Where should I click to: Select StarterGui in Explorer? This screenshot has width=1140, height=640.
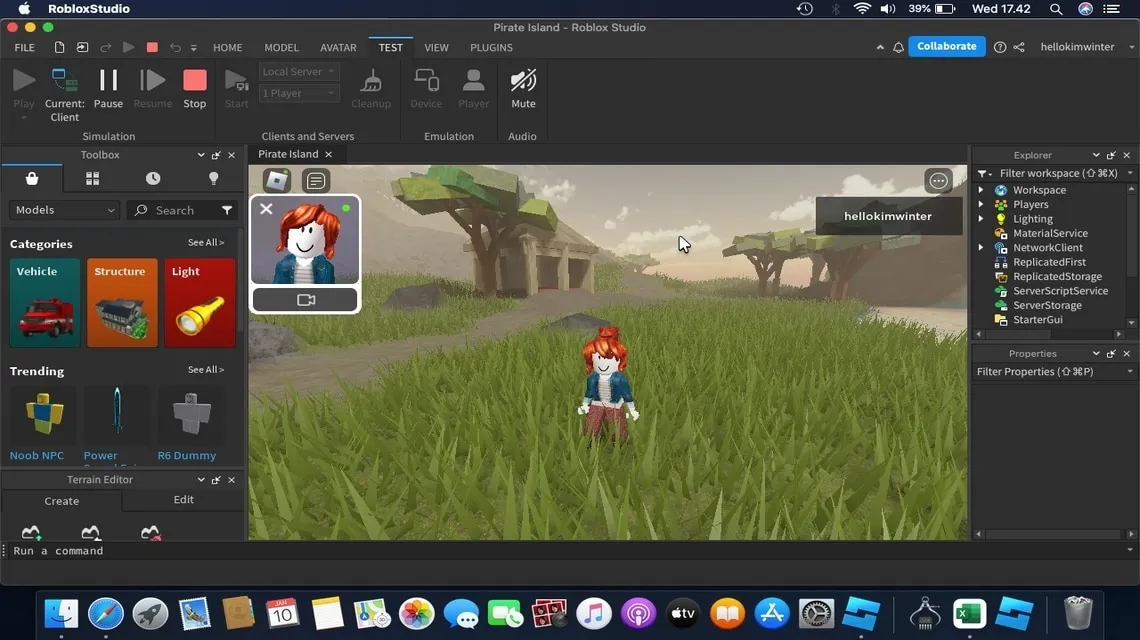[x=1037, y=319]
